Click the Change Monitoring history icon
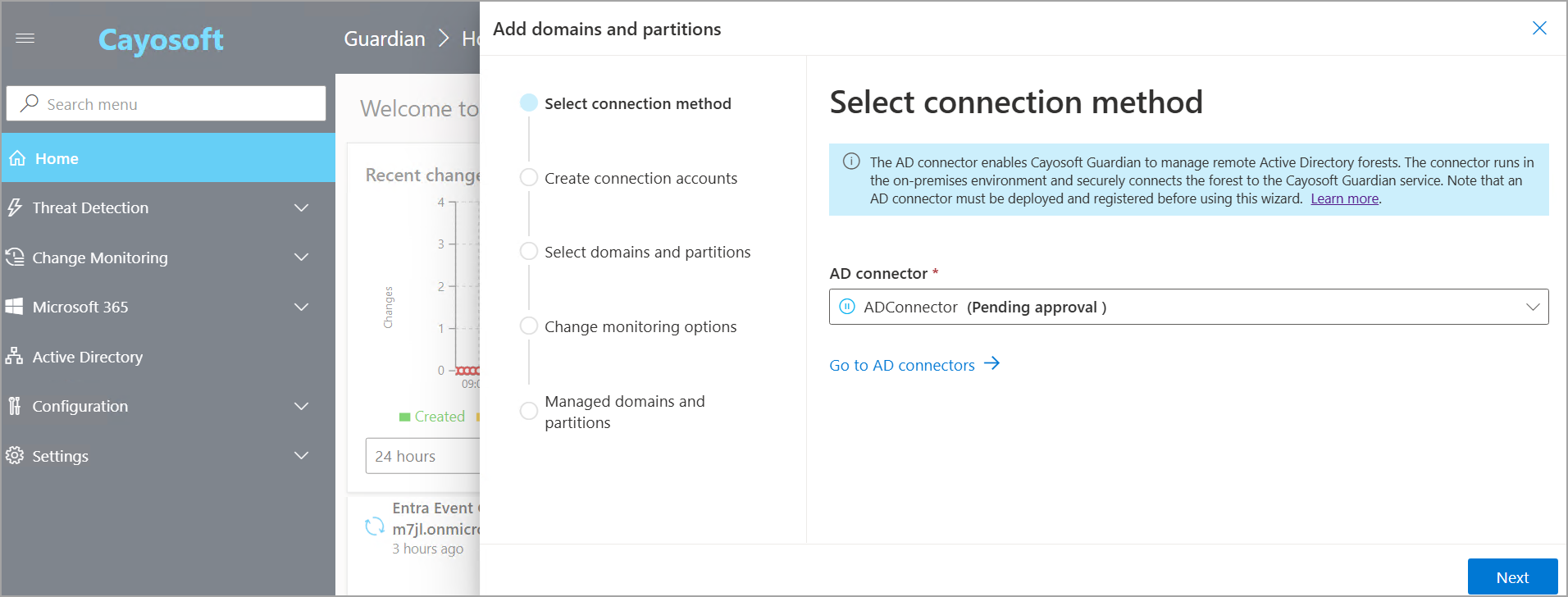The image size is (1568, 597). click(x=15, y=257)
